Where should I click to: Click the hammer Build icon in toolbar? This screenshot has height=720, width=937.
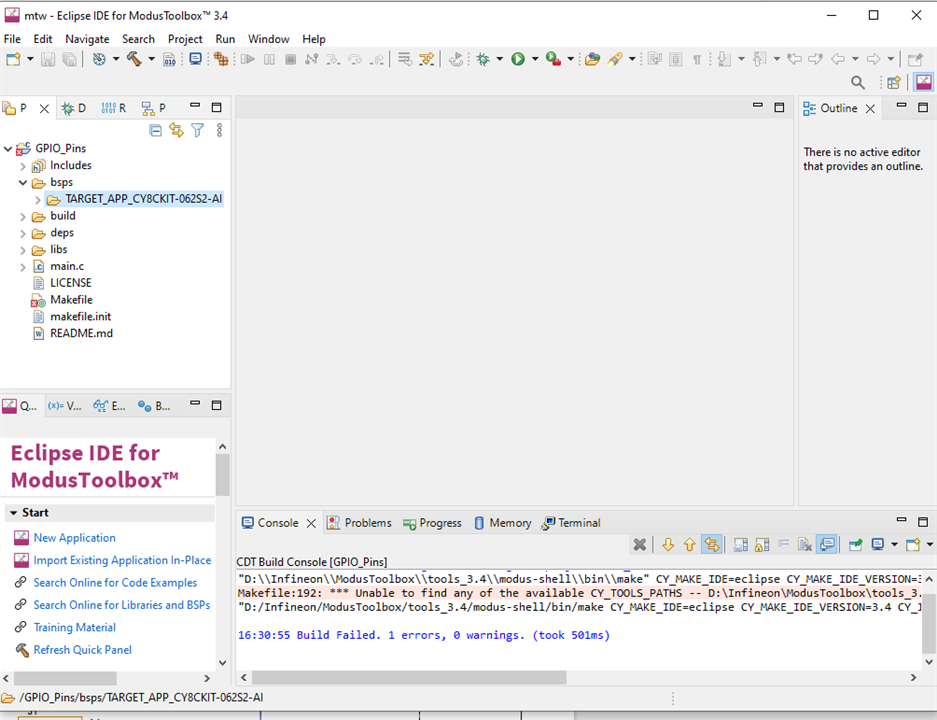pos(134,59)
